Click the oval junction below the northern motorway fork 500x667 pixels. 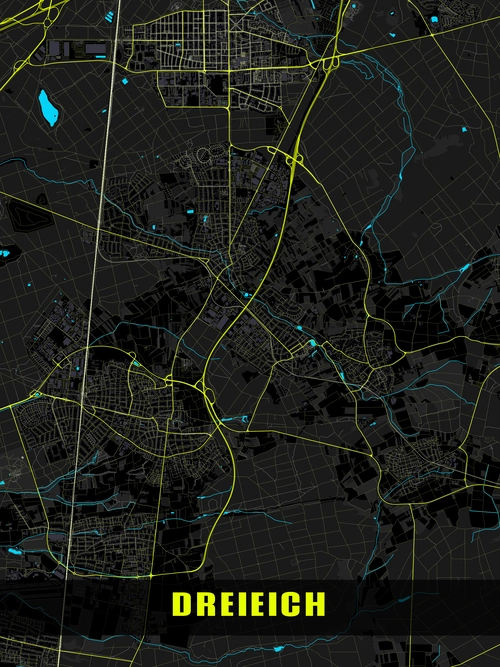(294, 160)
